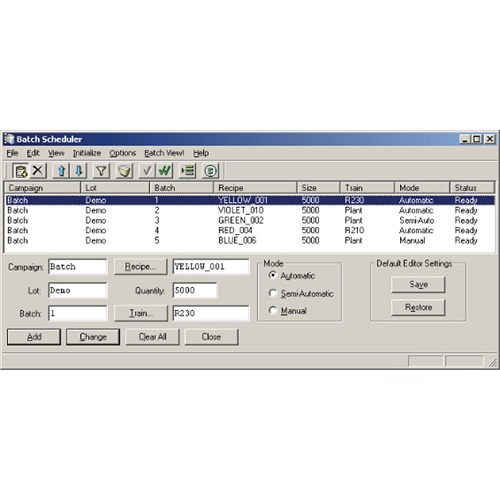Click the Train... browse button
The width and height of the screenshot is (500, 500).
[x=141, y=313]
